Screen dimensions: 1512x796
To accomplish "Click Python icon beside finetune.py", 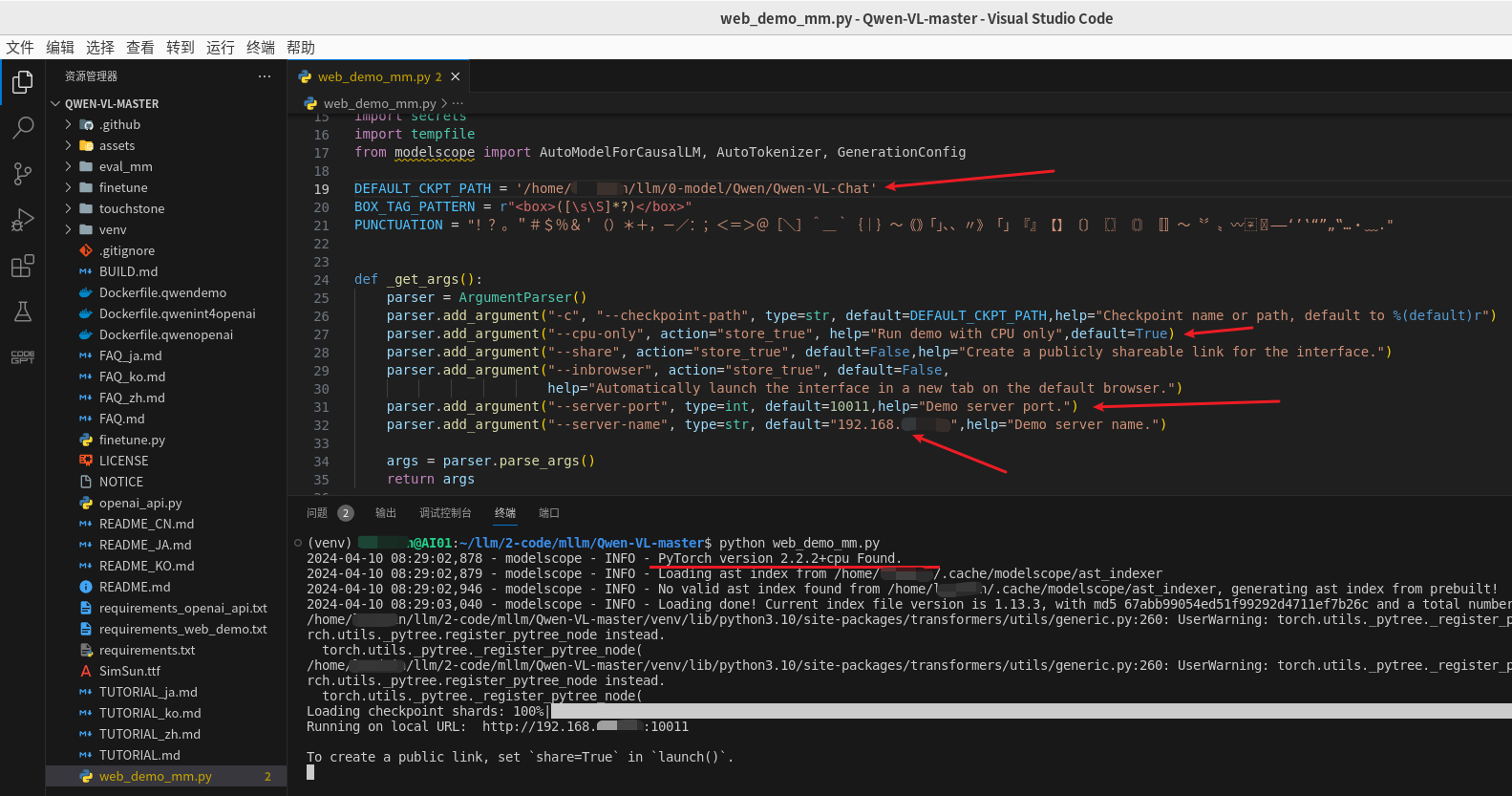I will click(86, 440).
